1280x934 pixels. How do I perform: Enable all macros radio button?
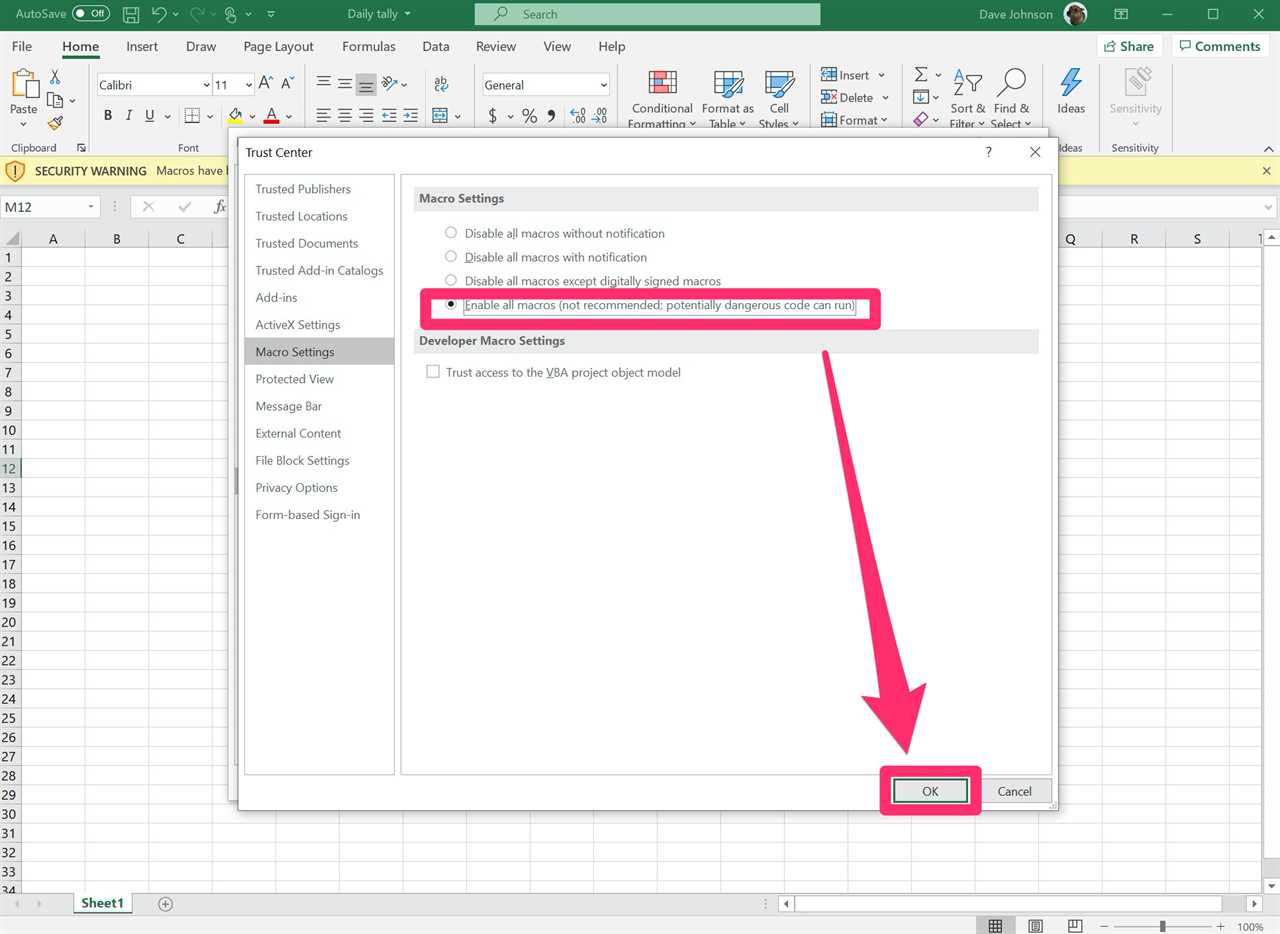(451, 304)
